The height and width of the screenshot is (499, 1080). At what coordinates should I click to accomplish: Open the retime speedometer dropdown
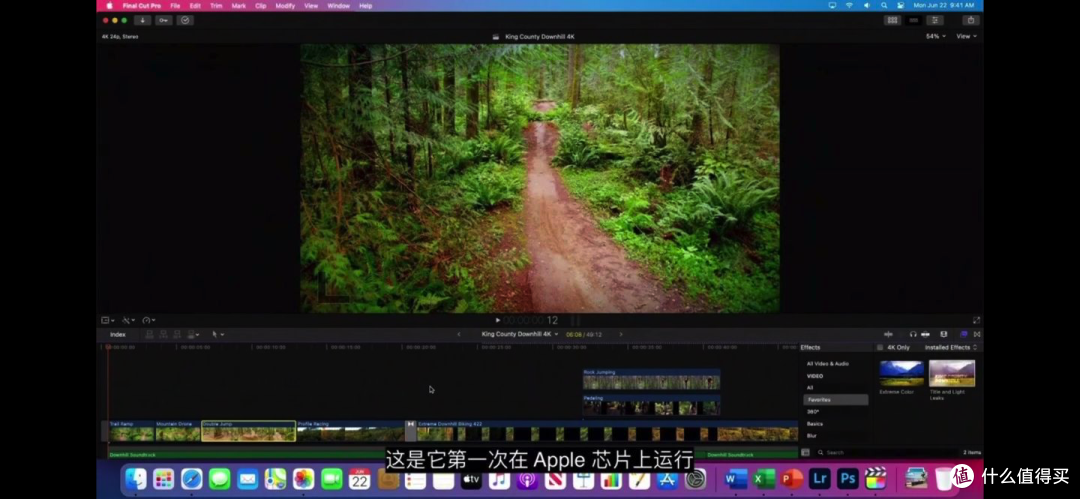[x=149, y=320]
